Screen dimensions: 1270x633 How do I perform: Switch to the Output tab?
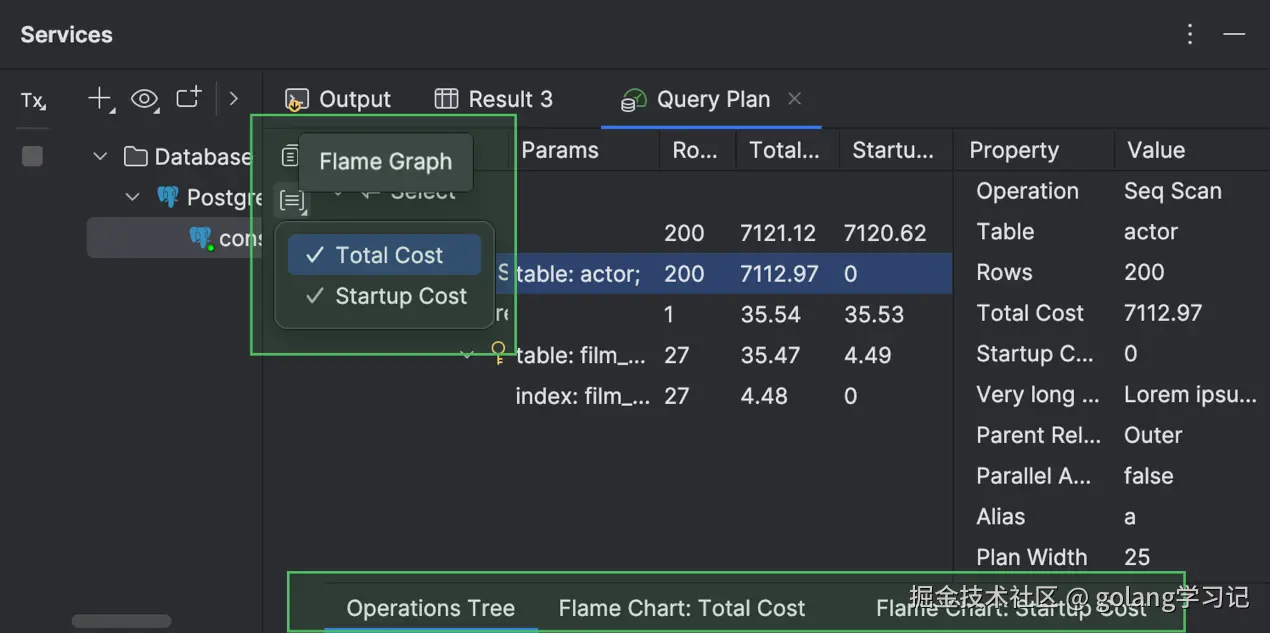coord(338,99)
